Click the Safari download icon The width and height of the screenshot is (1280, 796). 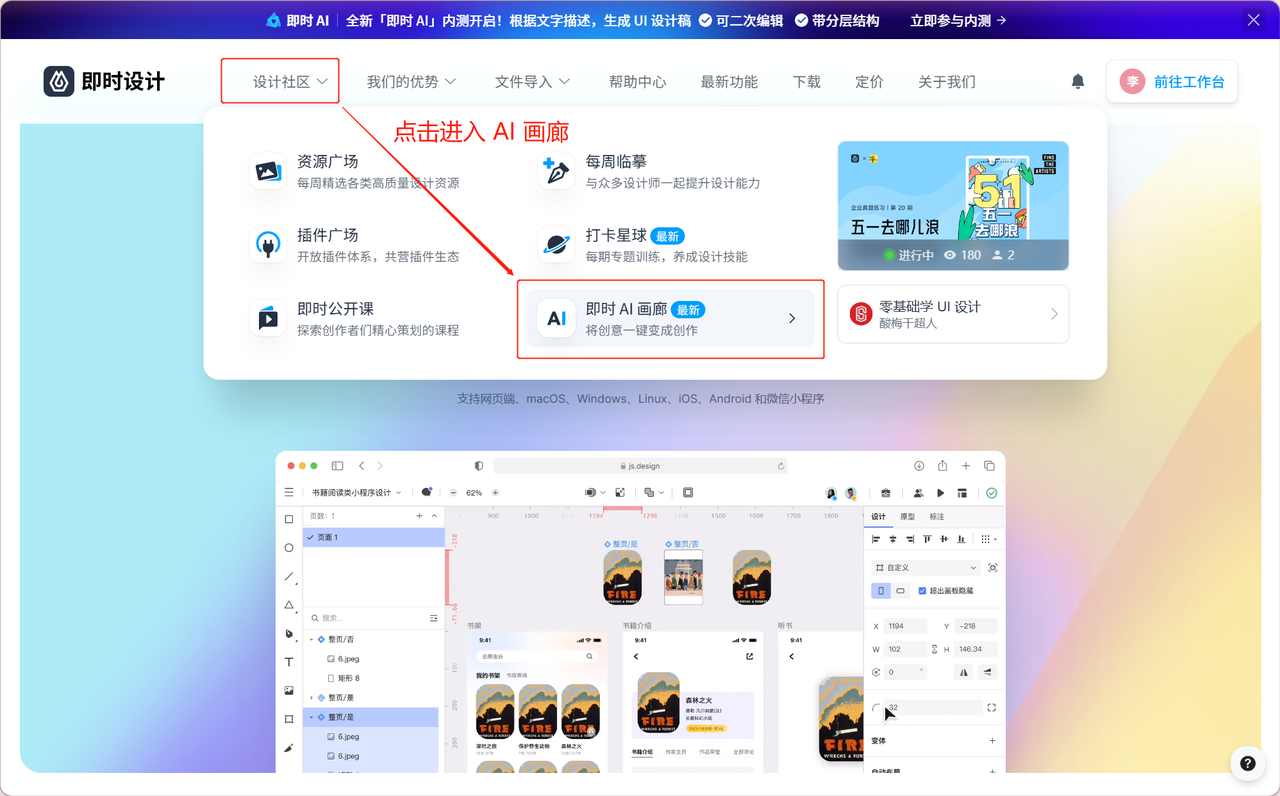pyautogui.click(x=919, y=466)
